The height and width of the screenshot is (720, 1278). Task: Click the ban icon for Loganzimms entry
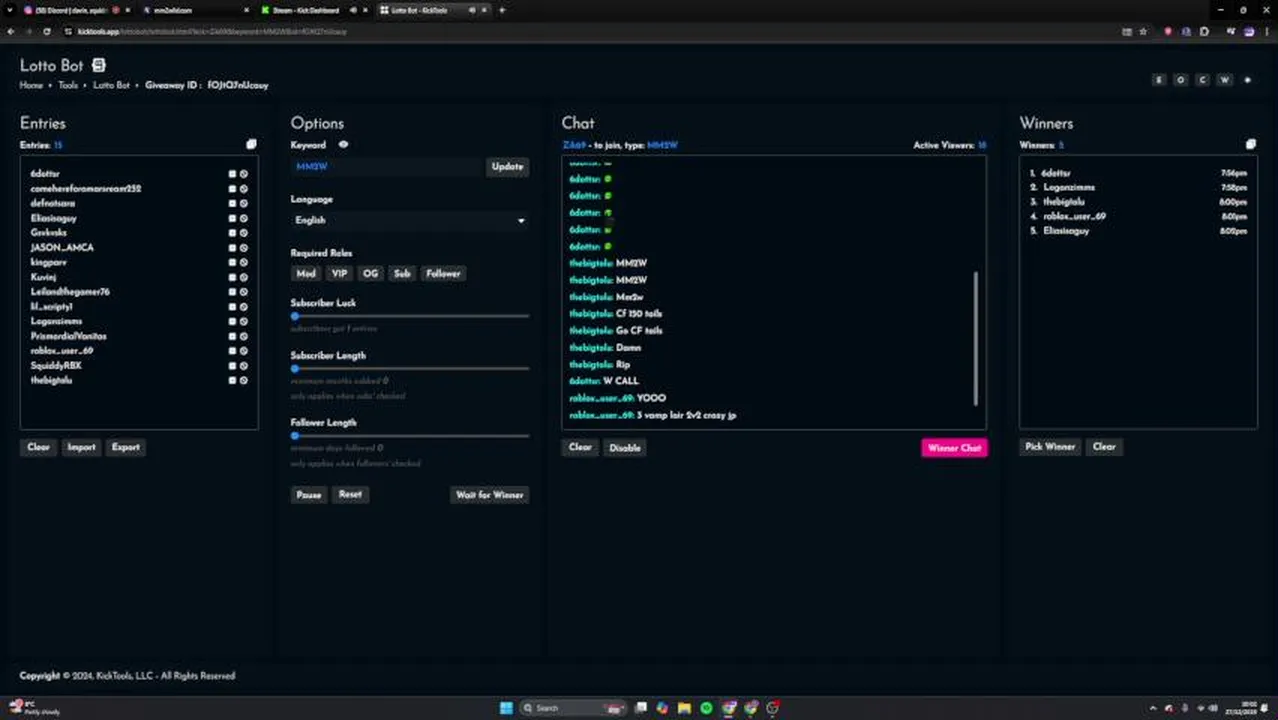243,322
